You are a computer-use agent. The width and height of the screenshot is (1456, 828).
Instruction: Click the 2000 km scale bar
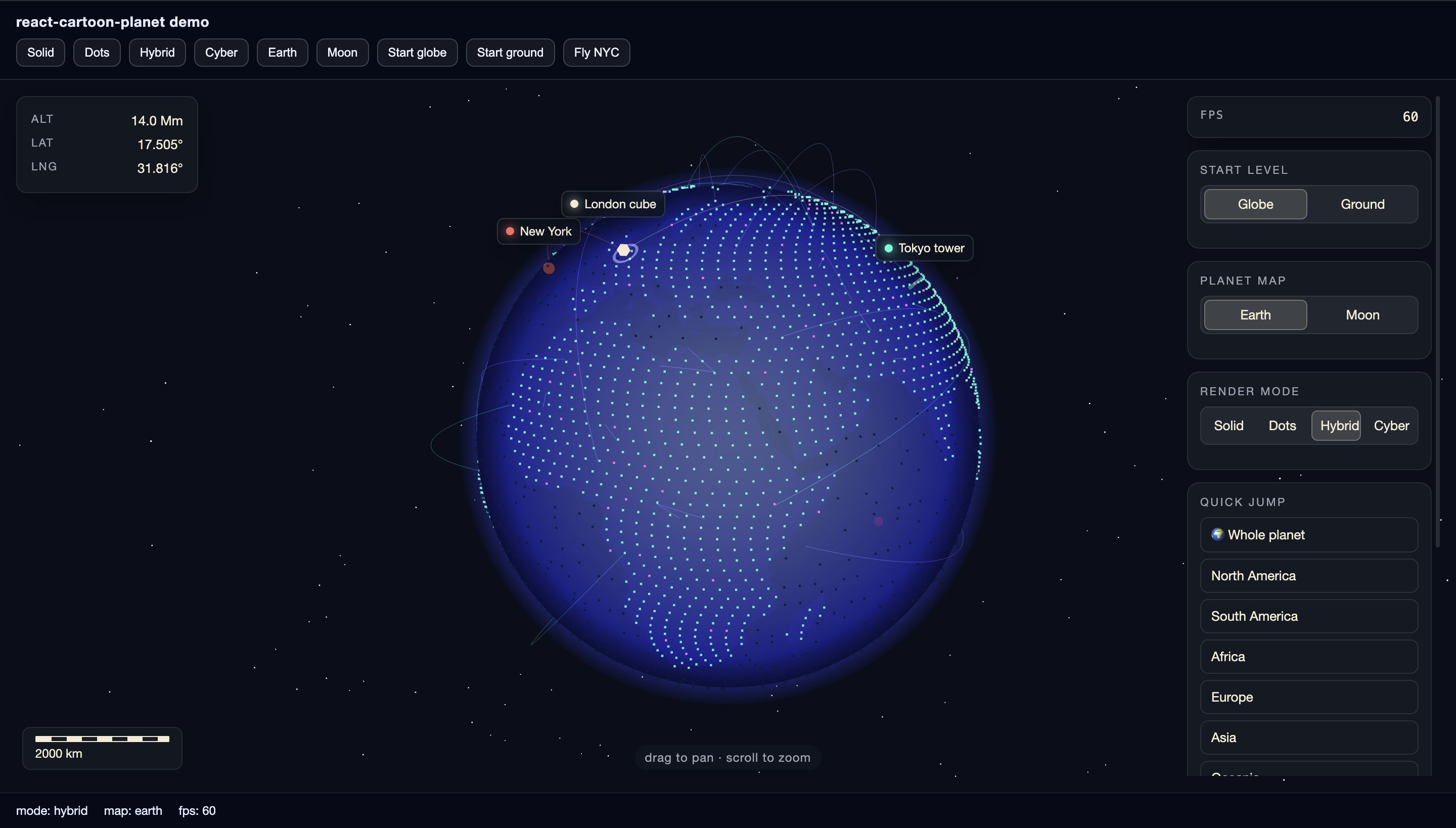click(x=102, y=739)
